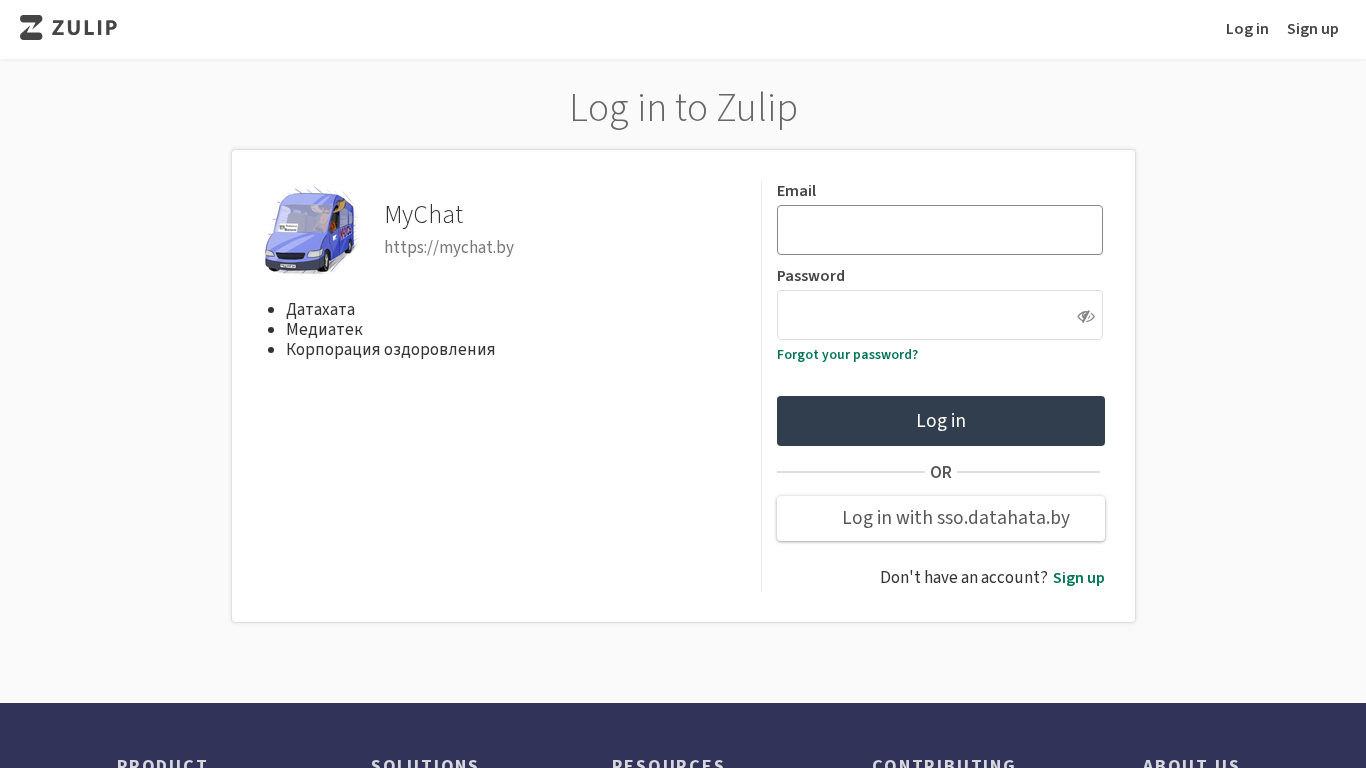Log in with sso.datahata.by button
The width and height of the screenshot is (1366, 768).
[940, 518]
